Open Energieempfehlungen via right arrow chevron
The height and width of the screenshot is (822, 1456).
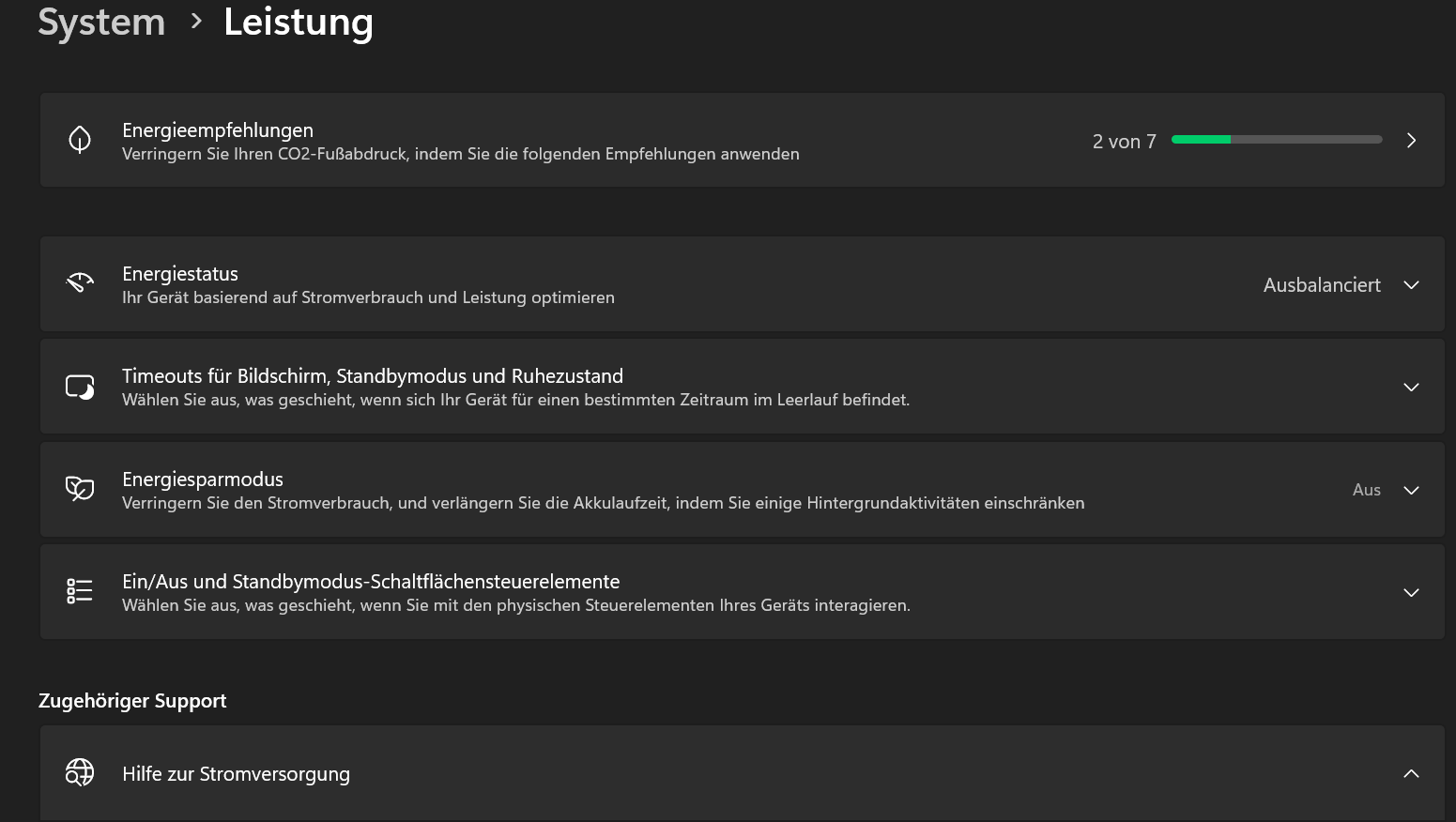pyautogui.click(x=1411, y=141)
